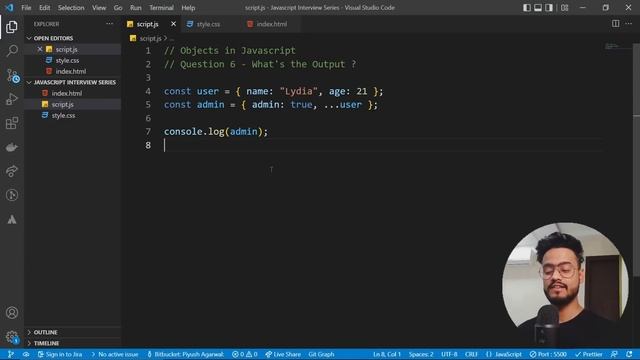This screenshot has width=640, height=360.
Task: Open the View menu
Action: [99, 8]
